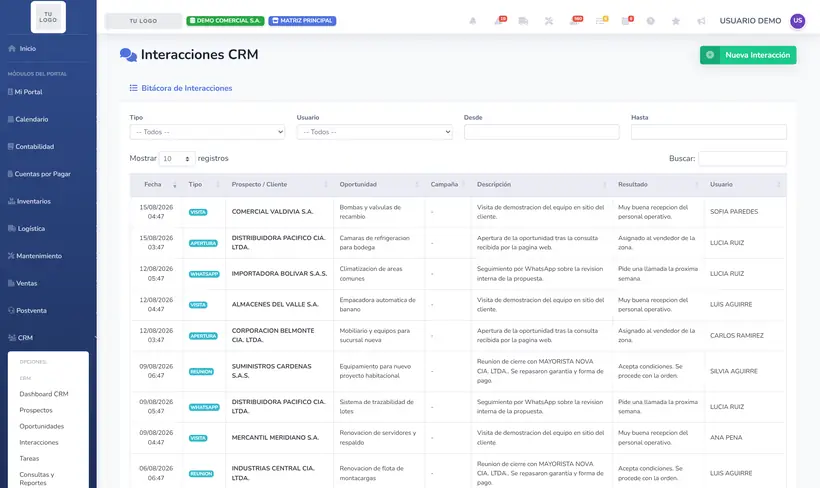This screenshot has height=488, width=820.
Task: Click the Hasta date input field
Action: (x=709, y=132)
